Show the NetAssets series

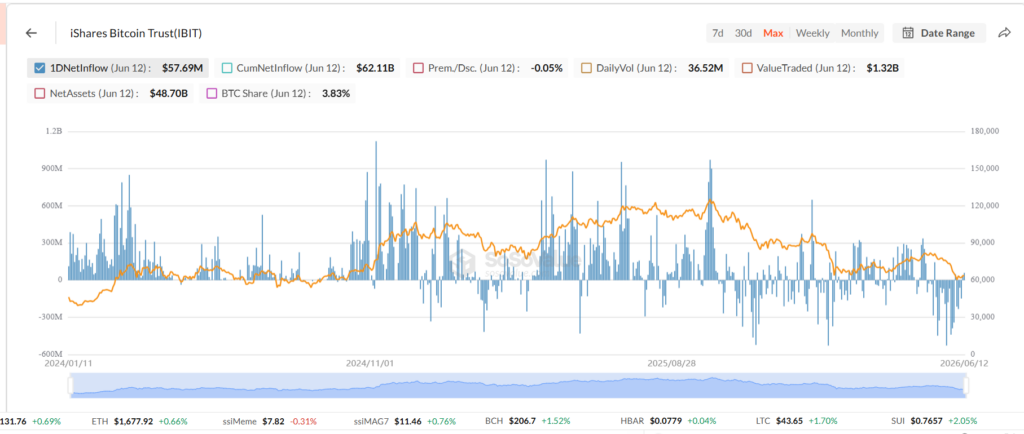(x=39, y=93)
